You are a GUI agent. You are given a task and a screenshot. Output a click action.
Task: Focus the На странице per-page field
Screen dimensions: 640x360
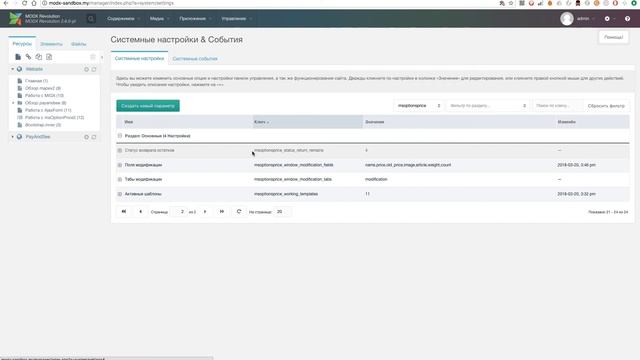click(x=282, y=211)
